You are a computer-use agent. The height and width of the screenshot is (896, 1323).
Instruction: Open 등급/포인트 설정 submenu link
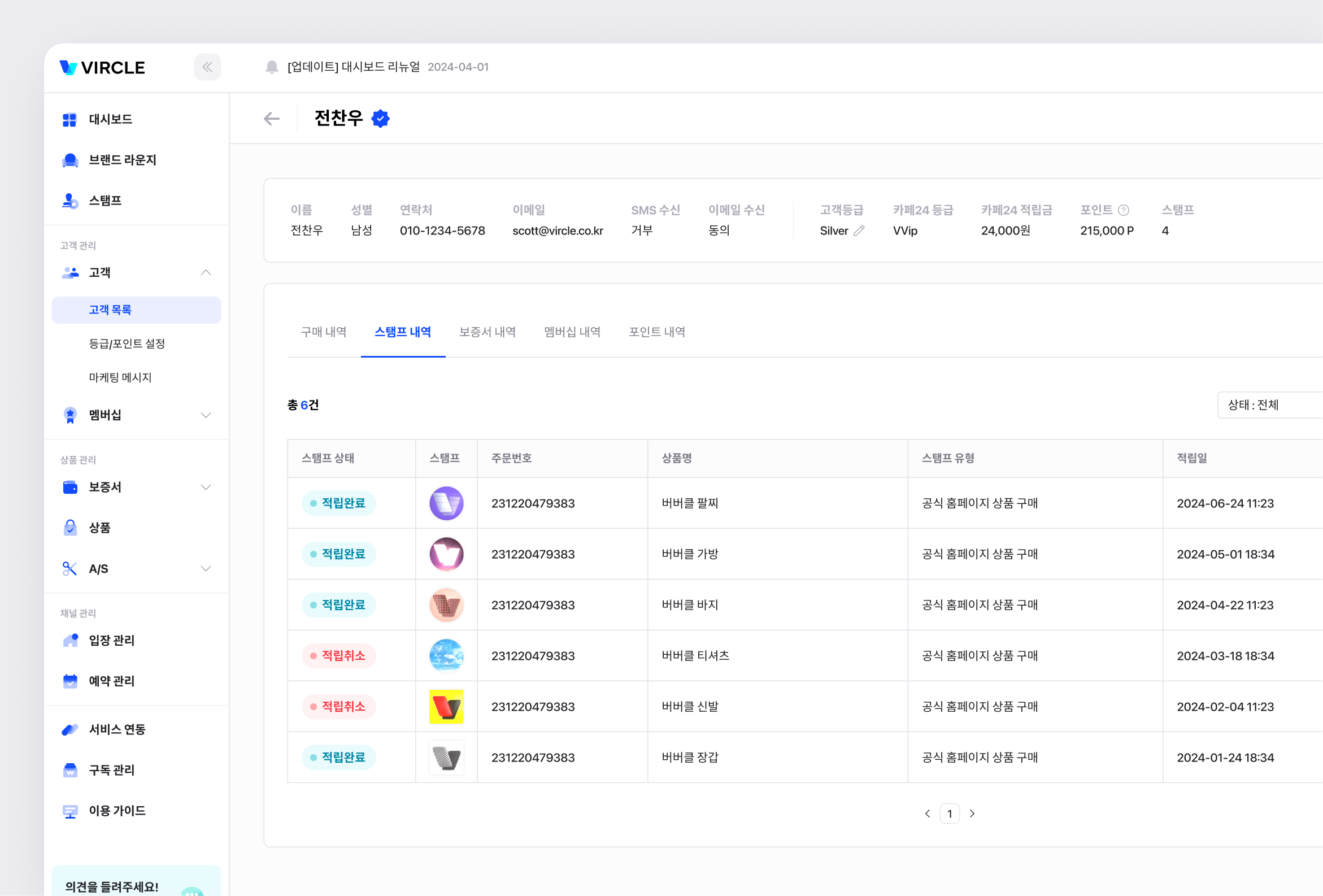[x=127, y=343]
